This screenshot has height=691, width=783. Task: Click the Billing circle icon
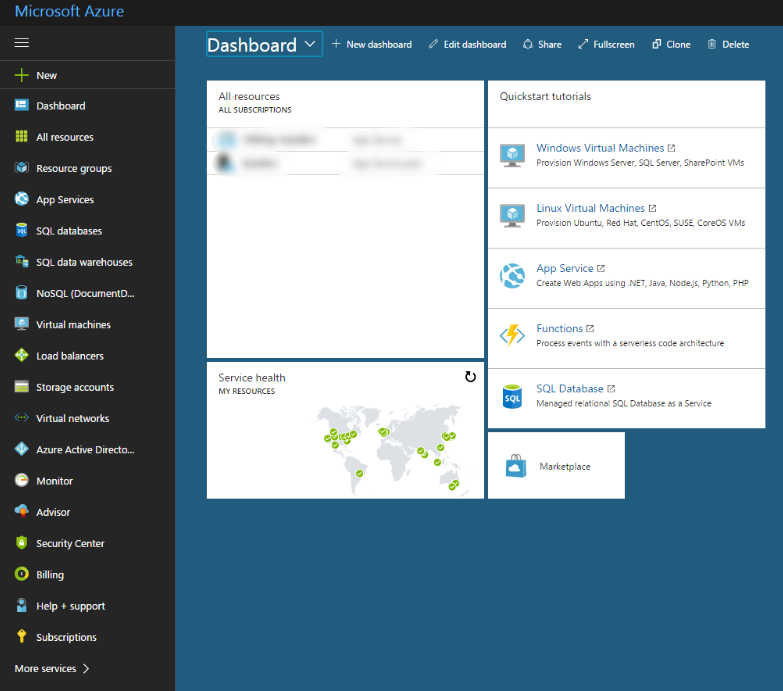click(21, 574)
